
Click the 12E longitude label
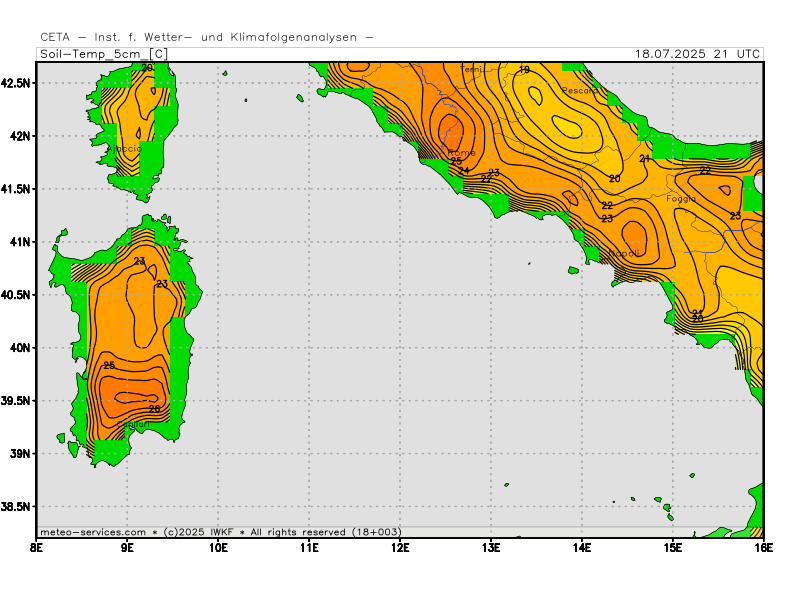click(400, 548)
